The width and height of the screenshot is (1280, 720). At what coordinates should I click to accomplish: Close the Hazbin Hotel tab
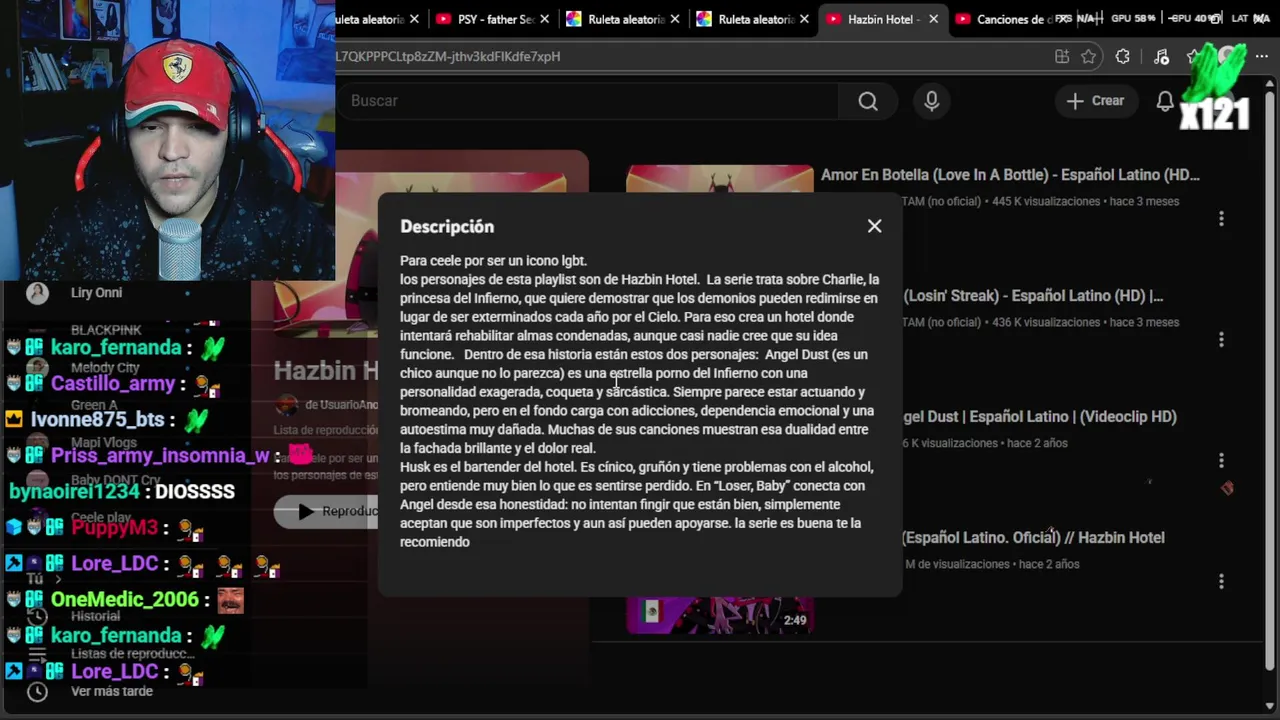point(934,19)
